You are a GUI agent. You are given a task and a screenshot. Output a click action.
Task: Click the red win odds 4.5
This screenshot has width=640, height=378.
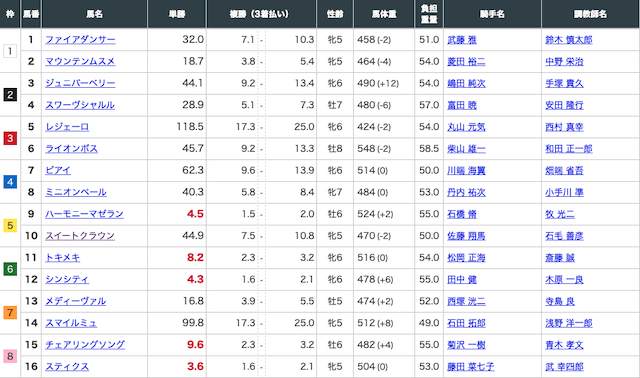tap(195, 214)
